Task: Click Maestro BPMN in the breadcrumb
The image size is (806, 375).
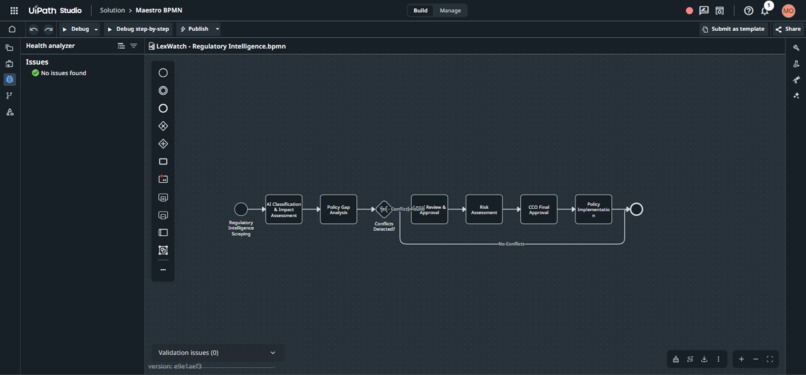Action: pyautogui.click(x=159, y=10)
